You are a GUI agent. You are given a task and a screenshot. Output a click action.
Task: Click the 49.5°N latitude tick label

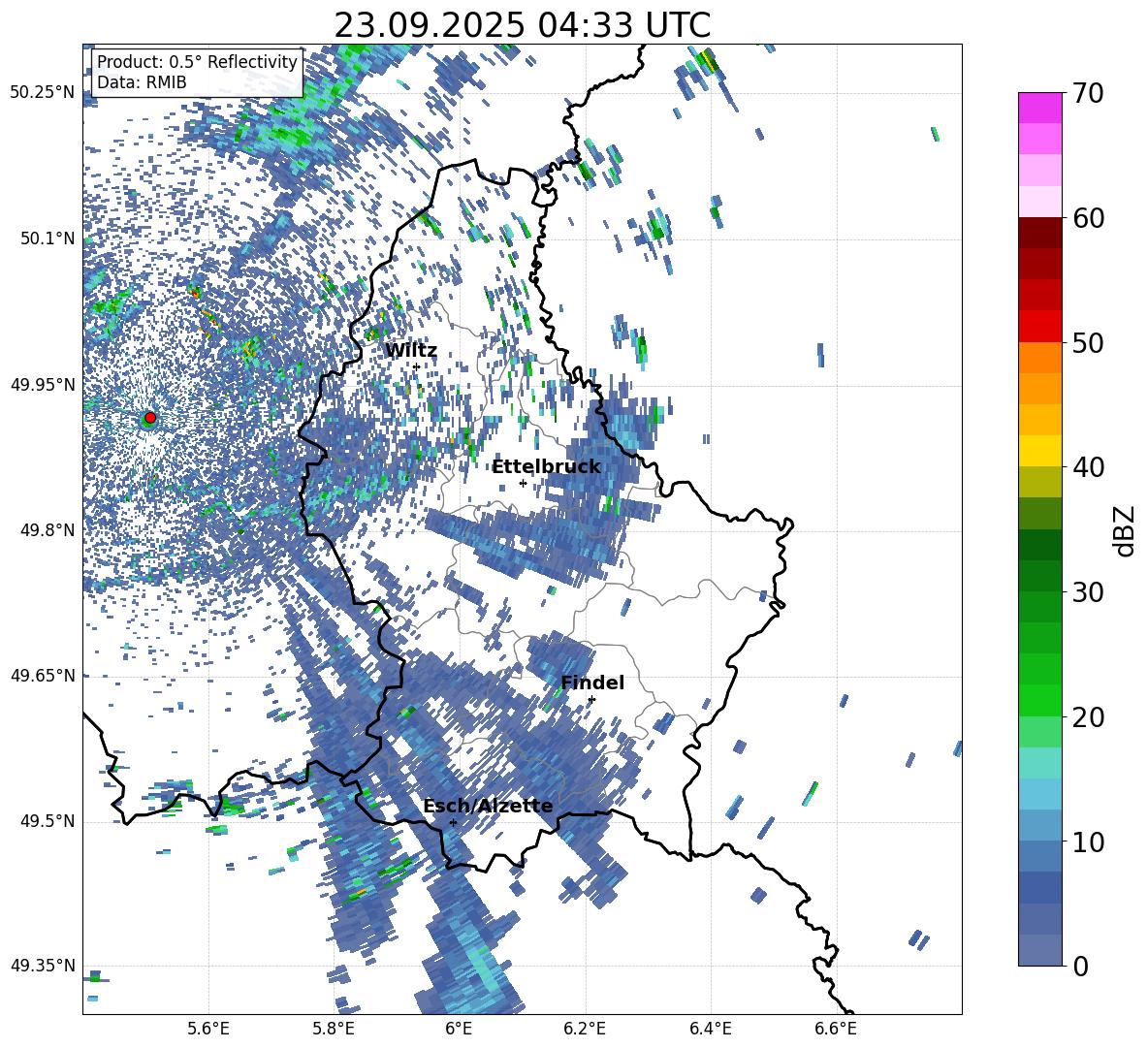(48, 821)
